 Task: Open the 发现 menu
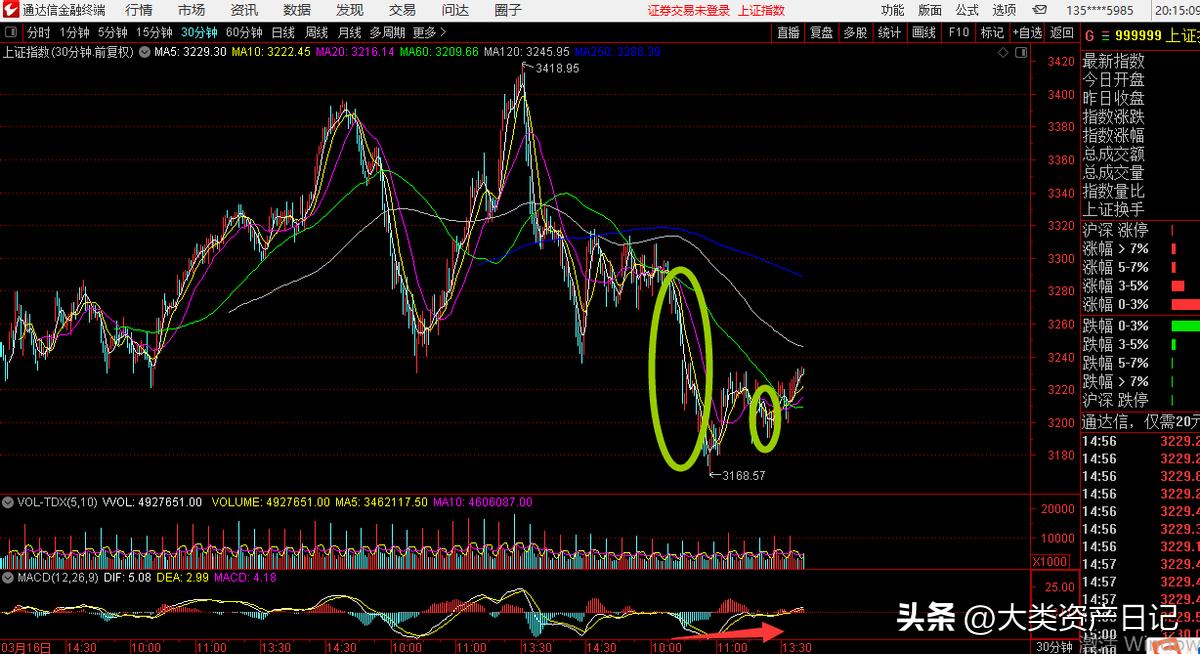(350, 10)
